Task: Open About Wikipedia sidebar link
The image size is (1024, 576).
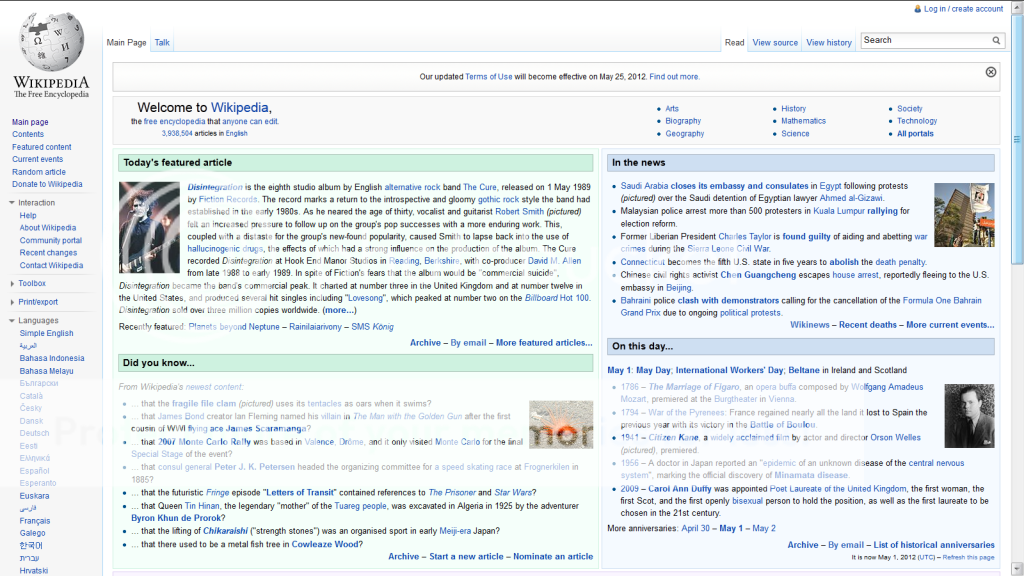Action: click(48, 228)
